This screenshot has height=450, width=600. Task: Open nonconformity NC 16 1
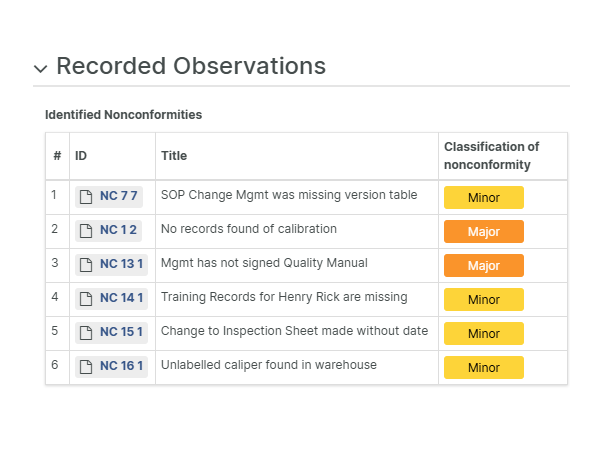(x=122, y=367)
